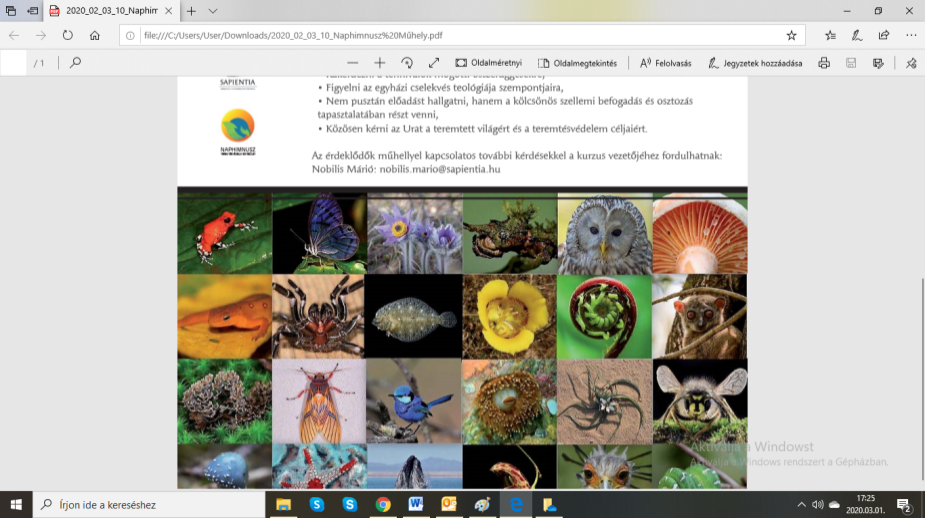Viewport: 925px width, 518px height.
Task: Open Microsoft Word from taskbar
Action: pyautogui.click(x=416, y=504)
